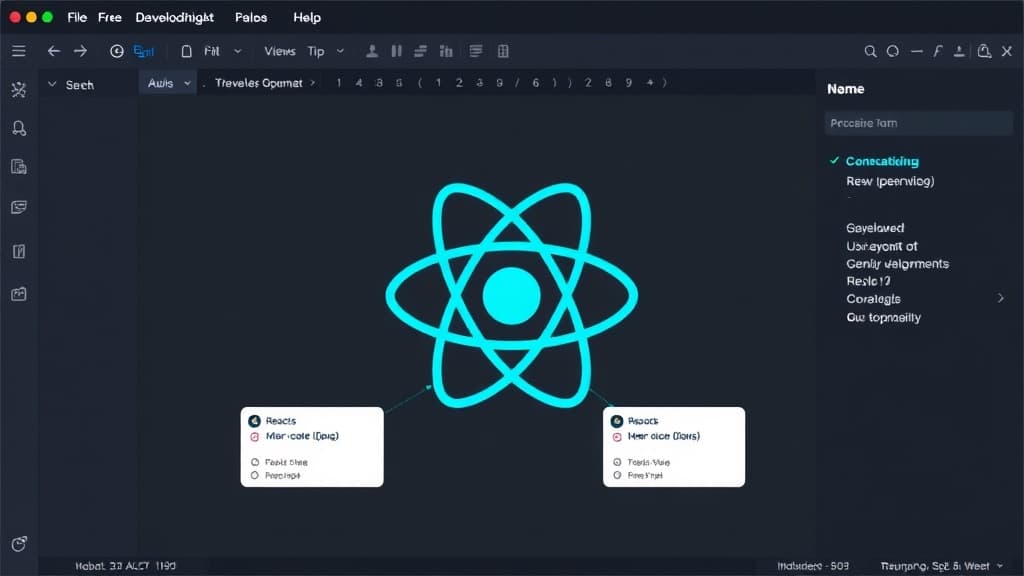Open the Awis dropdown above the canvas
1024x576 pixels.
[167, 83]
